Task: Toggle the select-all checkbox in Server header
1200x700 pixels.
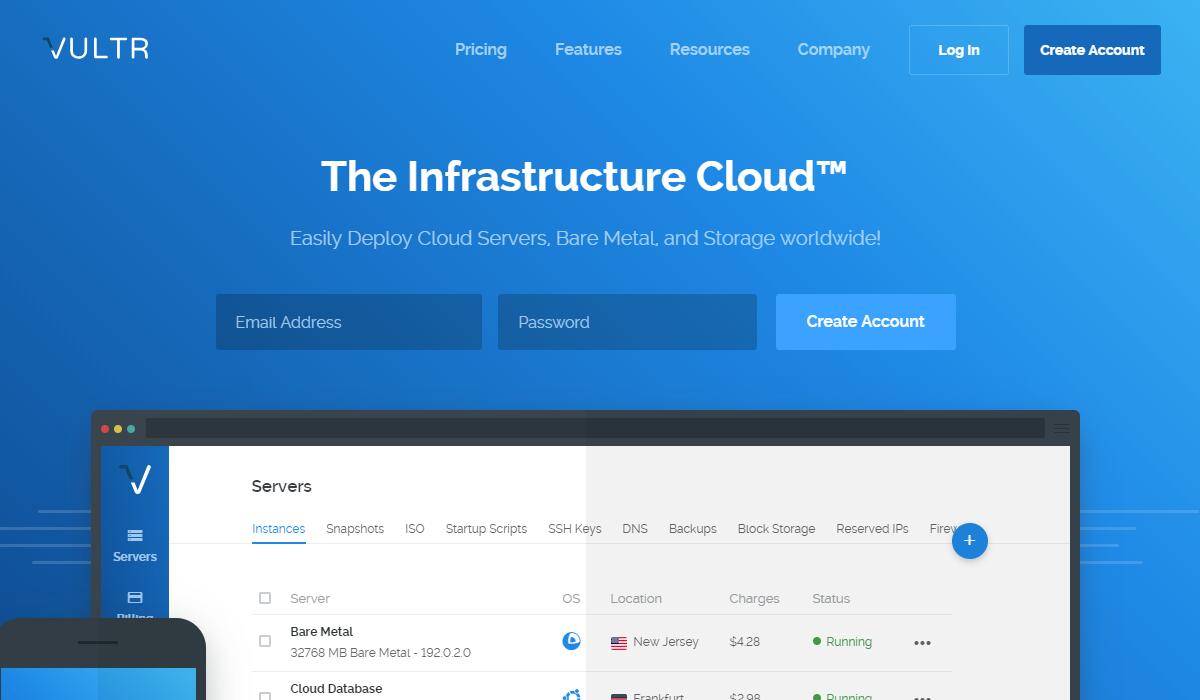Action: (265, 598)
